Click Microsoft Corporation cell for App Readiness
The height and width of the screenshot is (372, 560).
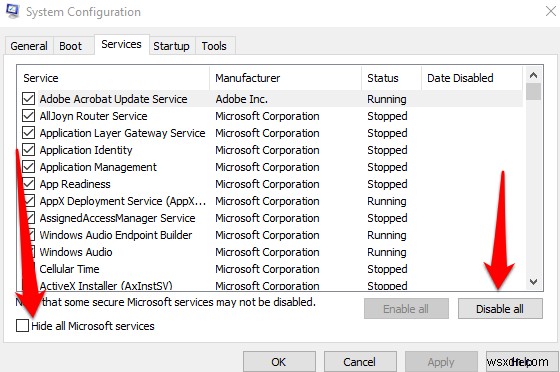267,184
